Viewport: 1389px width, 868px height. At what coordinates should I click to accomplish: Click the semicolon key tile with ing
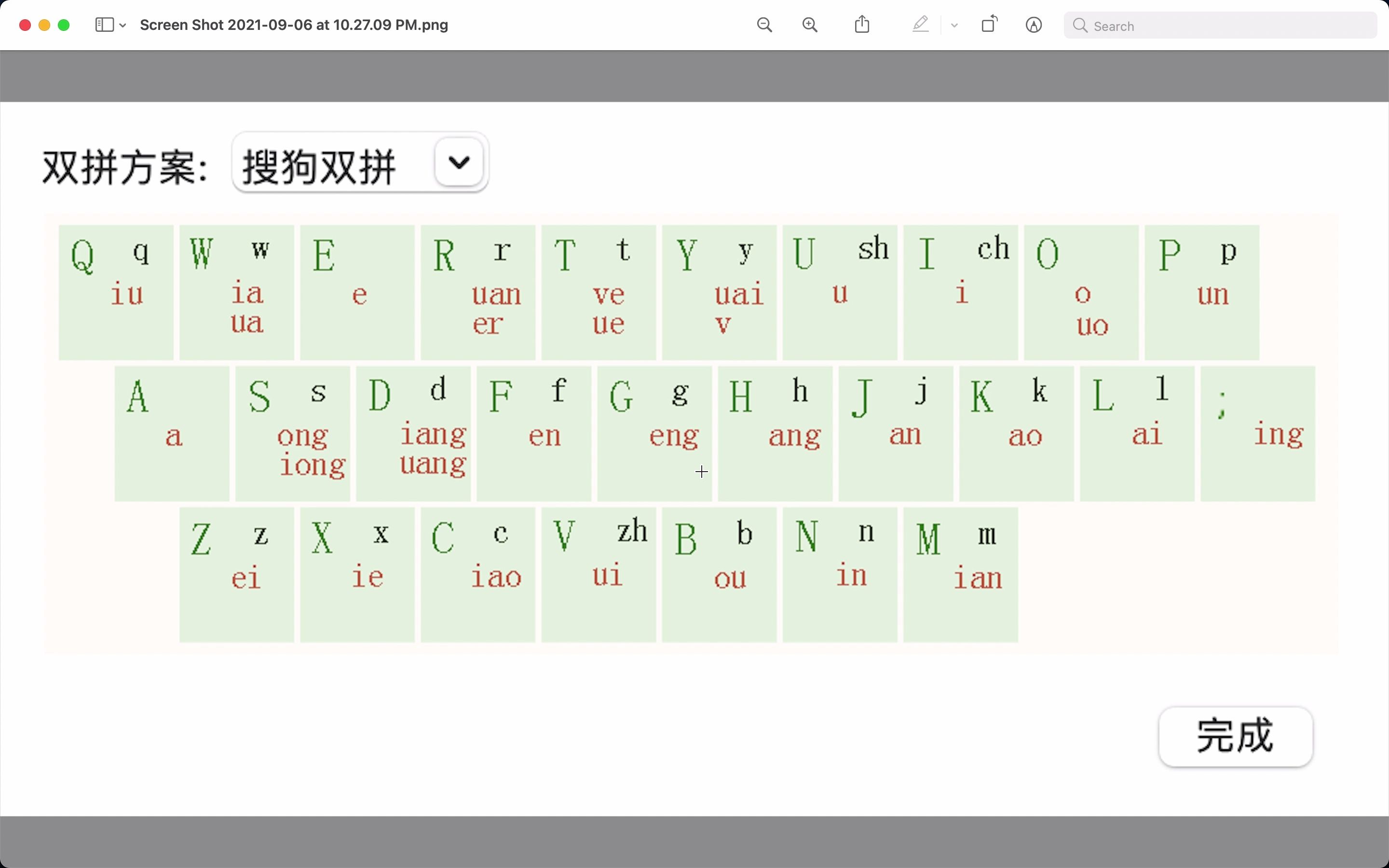coord(1258,434)
